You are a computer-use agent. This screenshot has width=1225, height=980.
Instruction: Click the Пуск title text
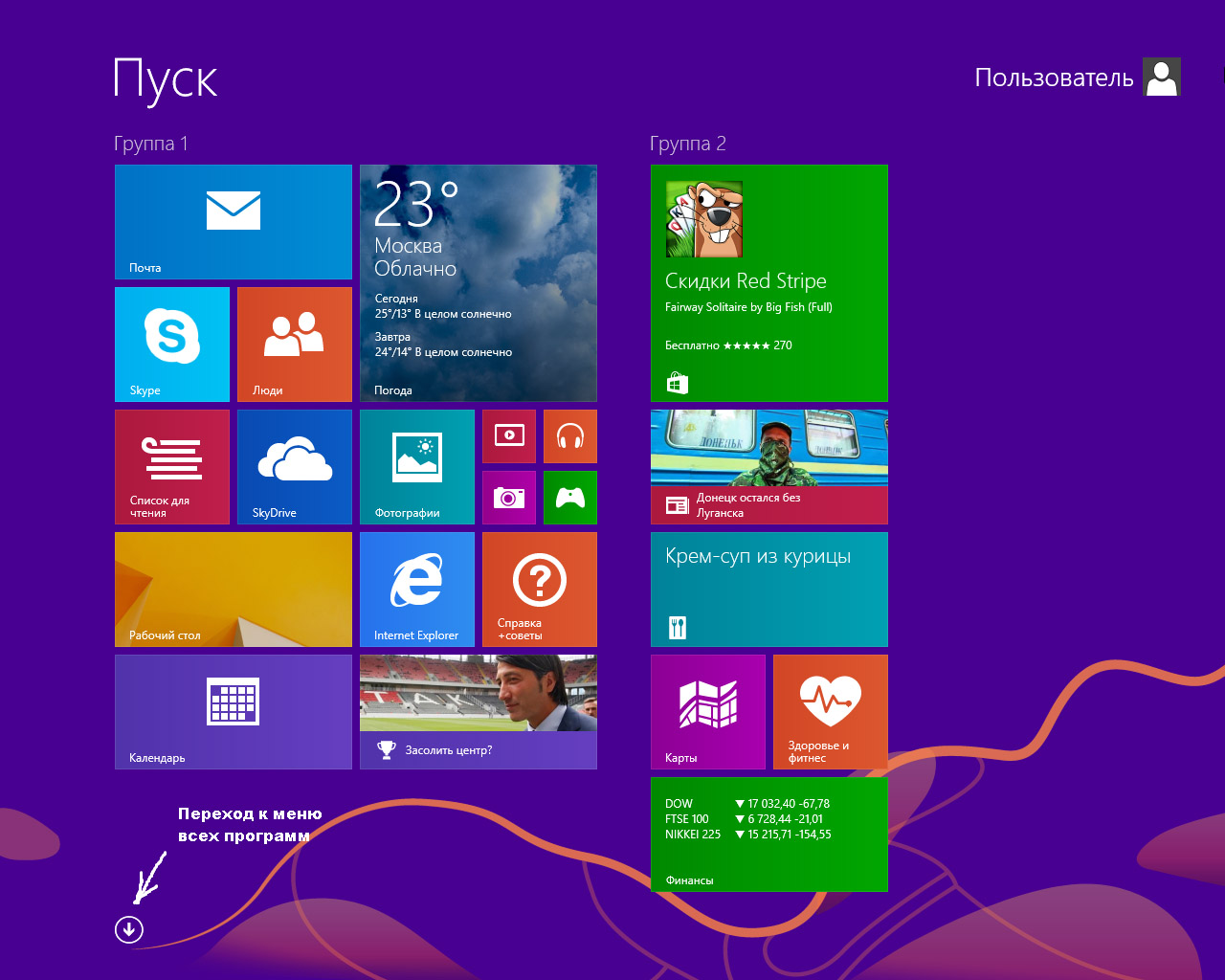point(166,80)
